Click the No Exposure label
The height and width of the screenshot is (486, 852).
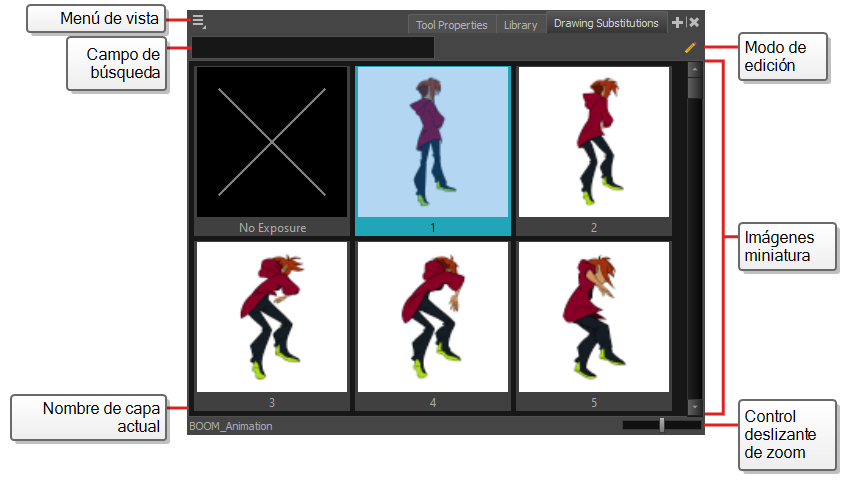point(272,228)
